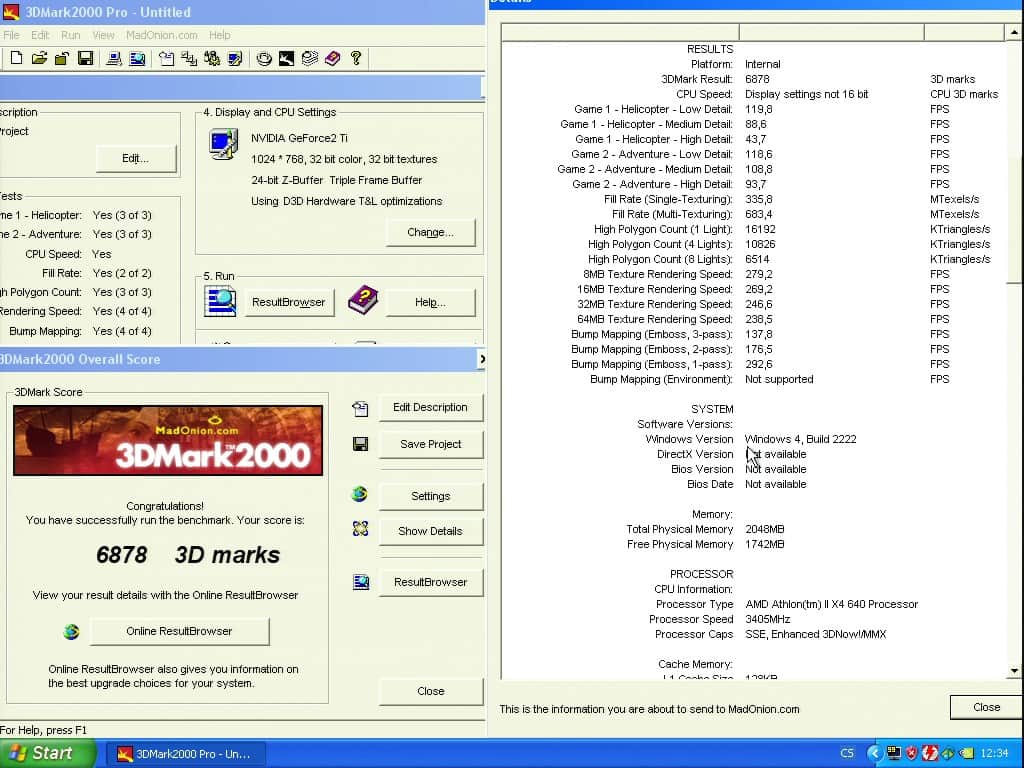Collapse the 3DMark2000 Overall Score panel arrow
Viewport: 1024px width, 768px height.
coord(481,359)
